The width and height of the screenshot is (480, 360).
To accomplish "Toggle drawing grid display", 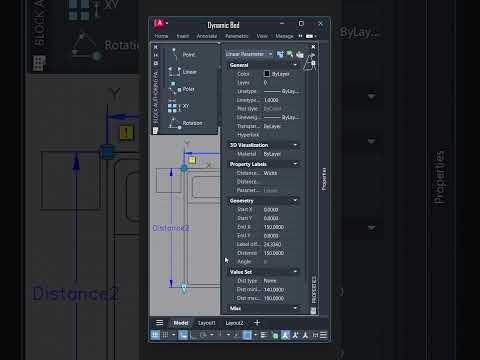I will [x=165, y=335].
